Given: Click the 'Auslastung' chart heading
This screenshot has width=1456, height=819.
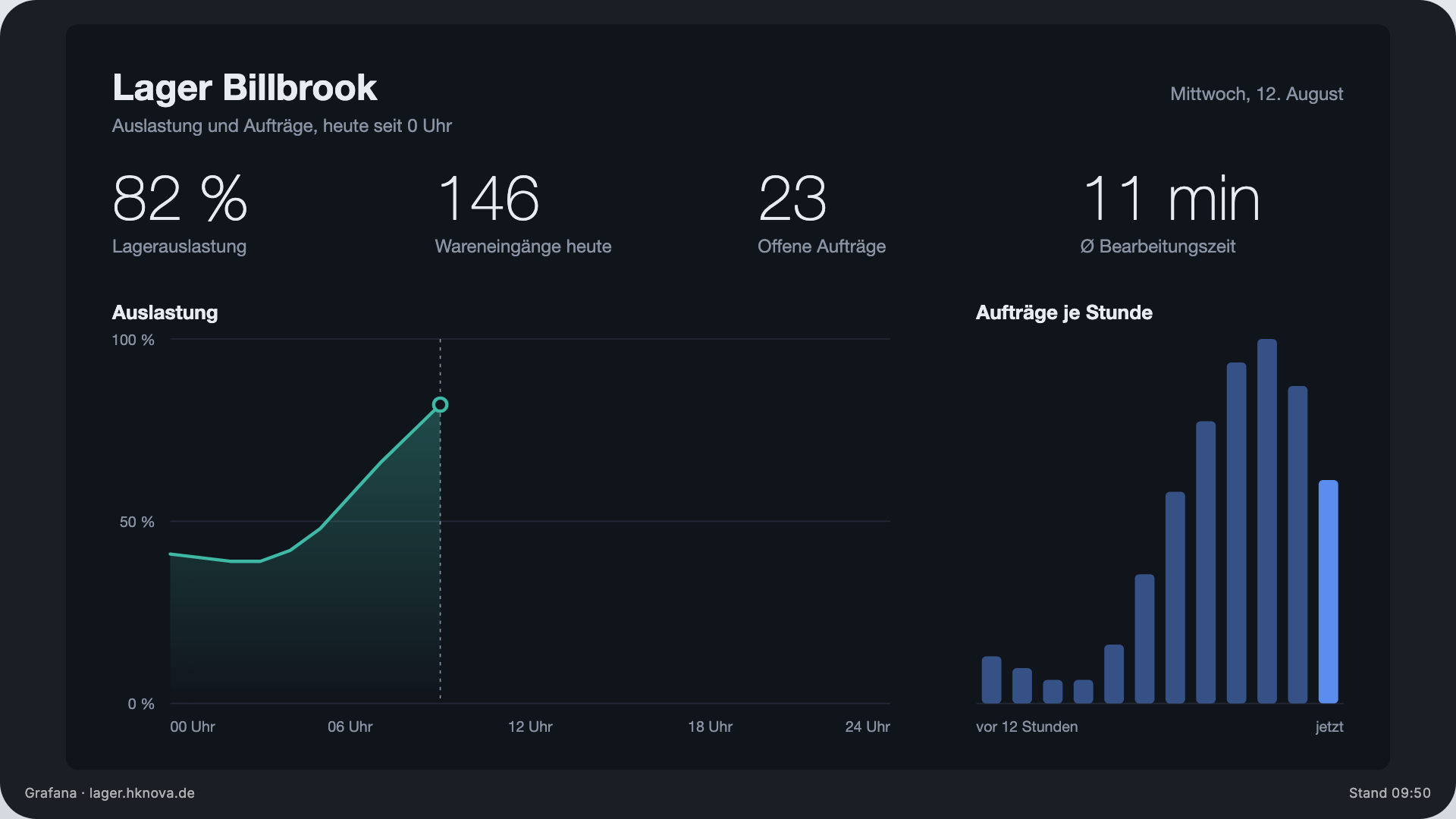Looking at the screenshot, I should pyautogui.click(x=165, y=312).
